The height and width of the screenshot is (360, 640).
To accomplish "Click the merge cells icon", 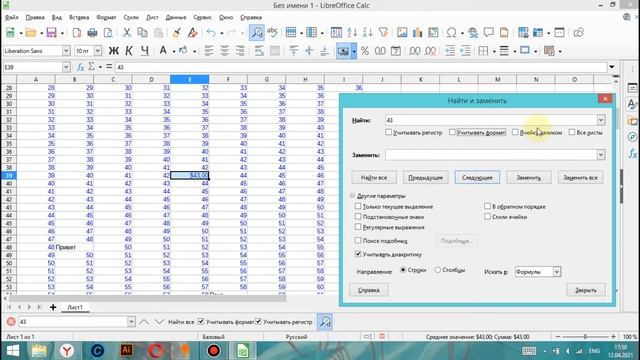I will point(275,51).
